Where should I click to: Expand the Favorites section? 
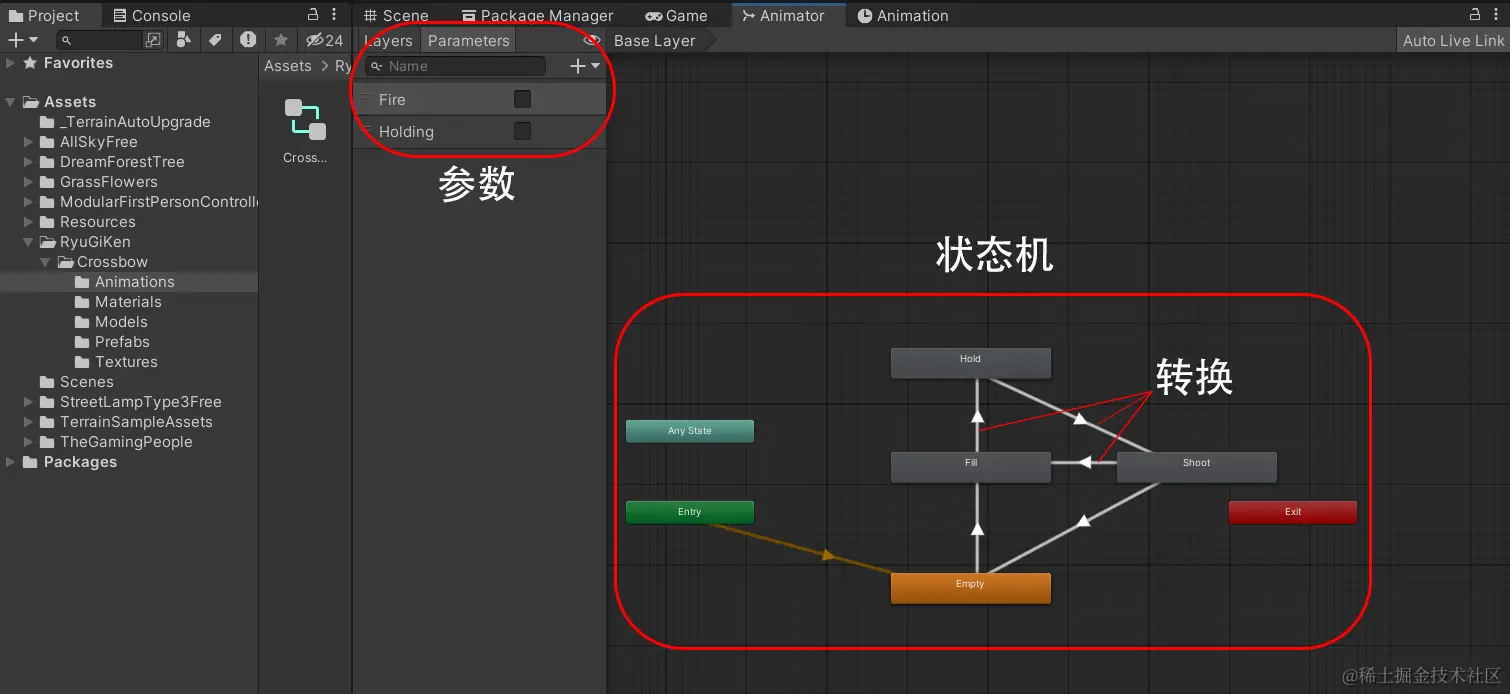tap(11, 63)
